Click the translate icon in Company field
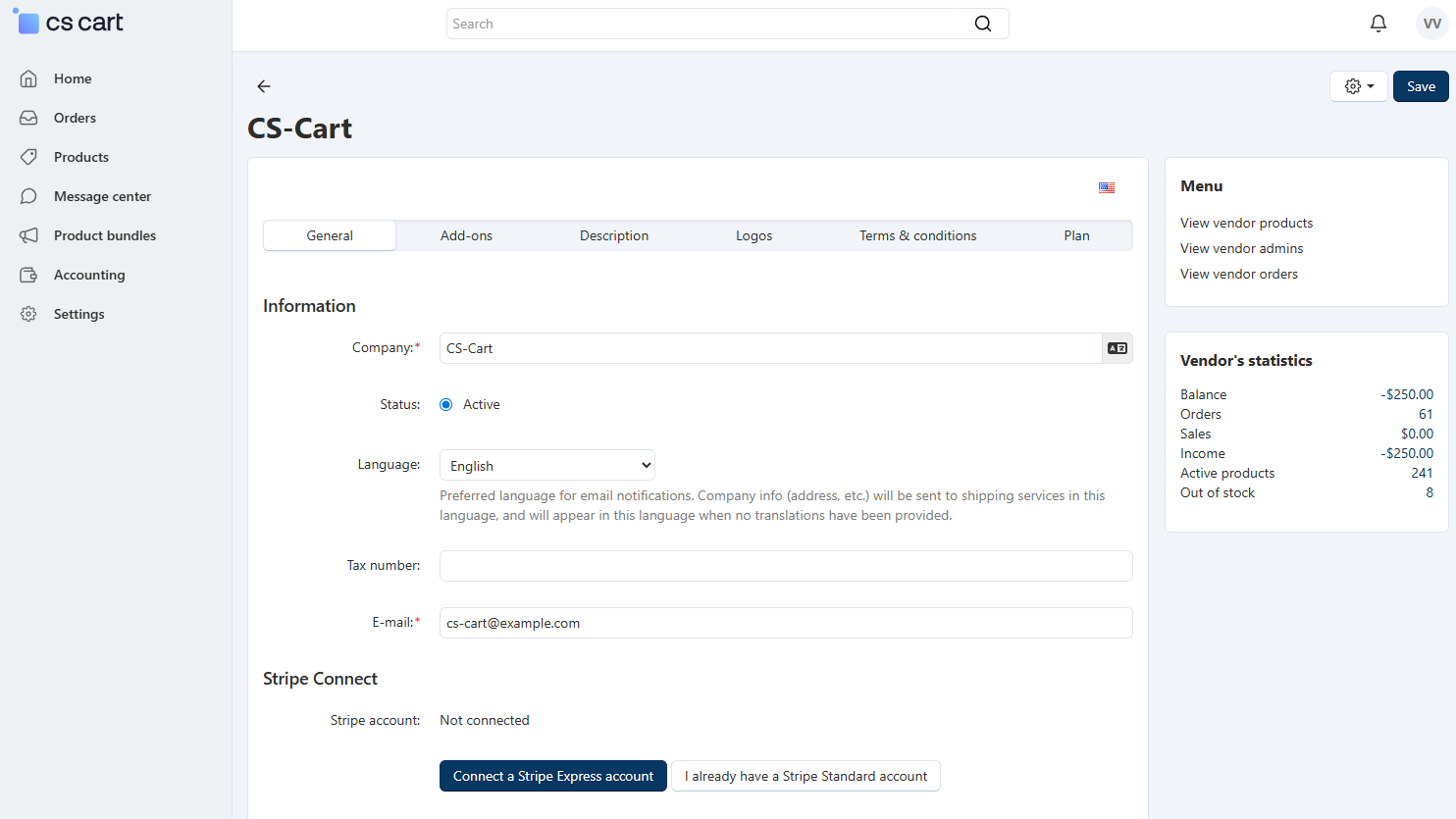Image resolution: width=1456 pixels, height=819 pixels. click(1118, 348)
